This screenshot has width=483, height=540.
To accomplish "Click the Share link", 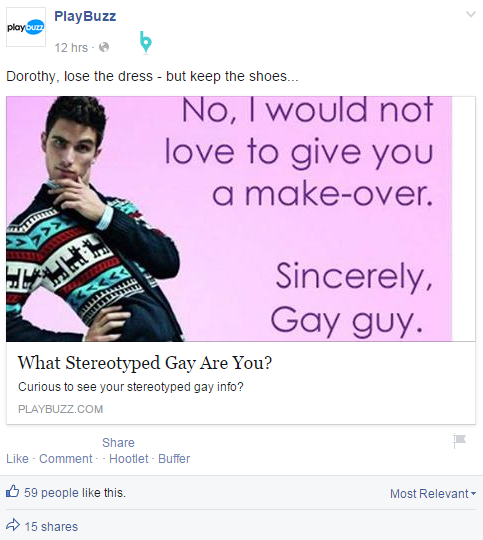I will click(x=118, y=443).
